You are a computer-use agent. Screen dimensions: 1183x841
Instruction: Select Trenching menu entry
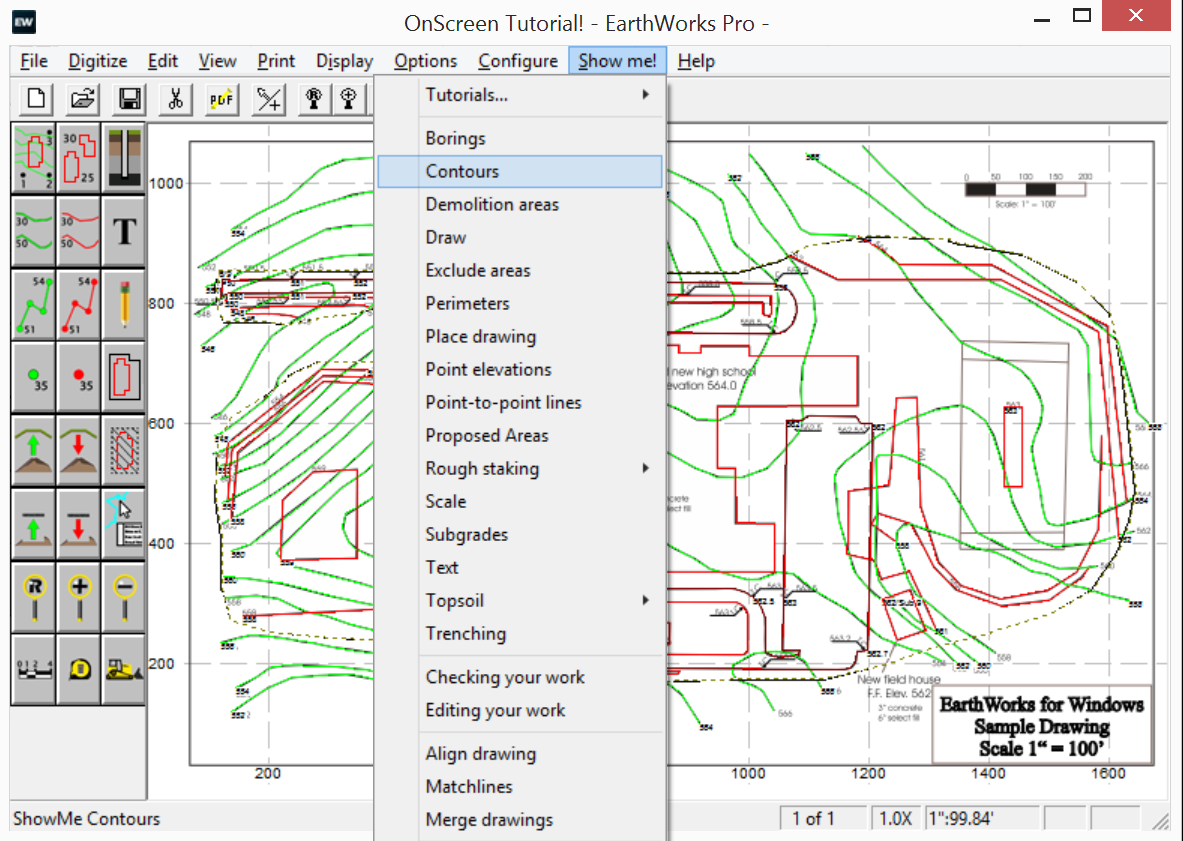point(520,634)
